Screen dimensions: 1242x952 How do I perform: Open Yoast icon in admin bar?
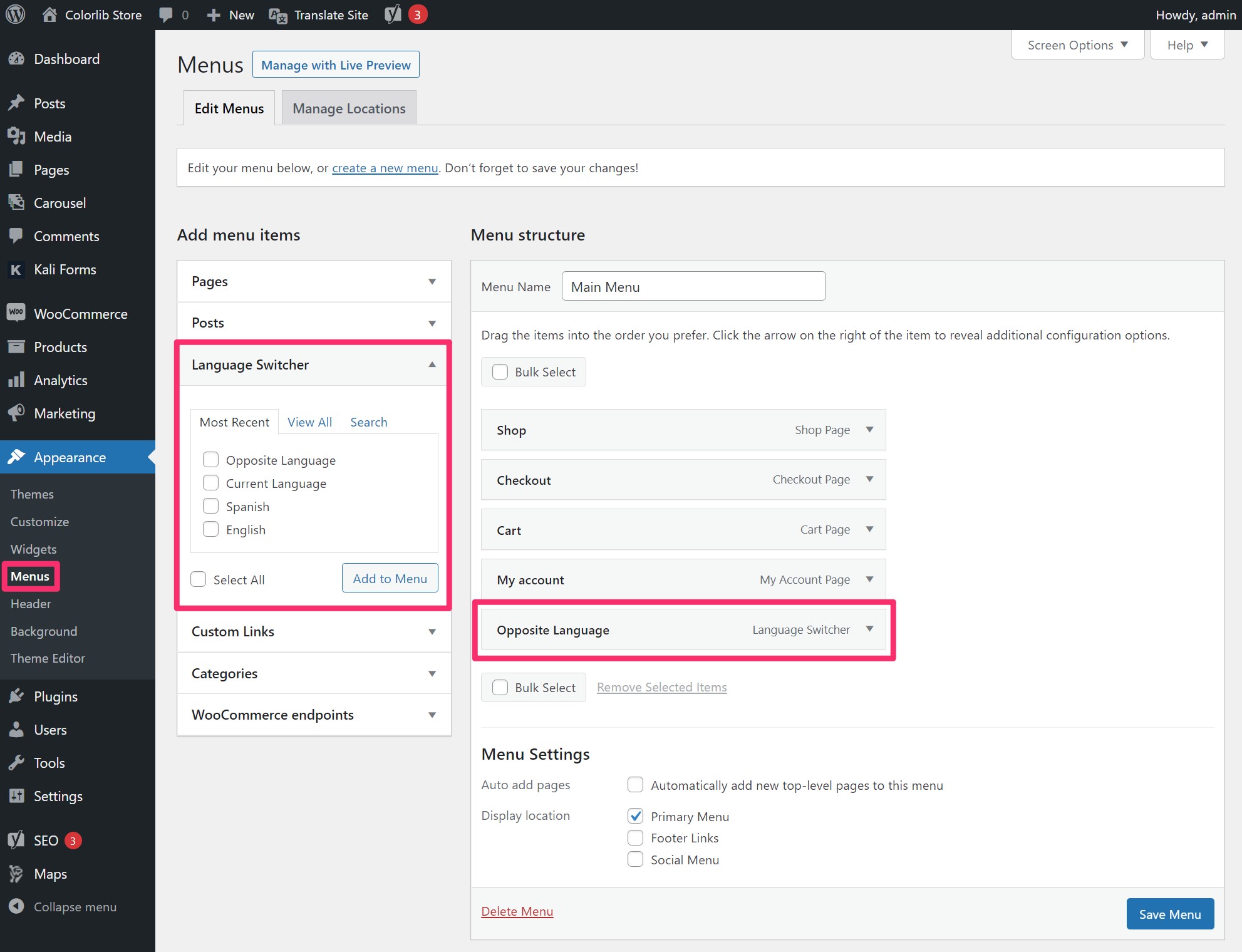point(393,14)
